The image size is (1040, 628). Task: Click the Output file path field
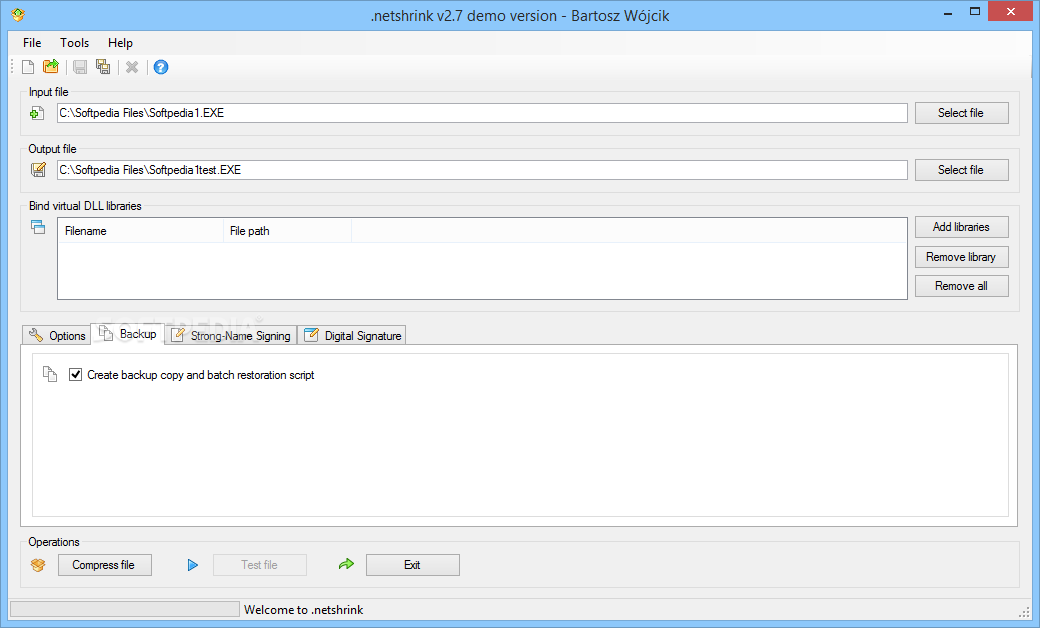482,170
